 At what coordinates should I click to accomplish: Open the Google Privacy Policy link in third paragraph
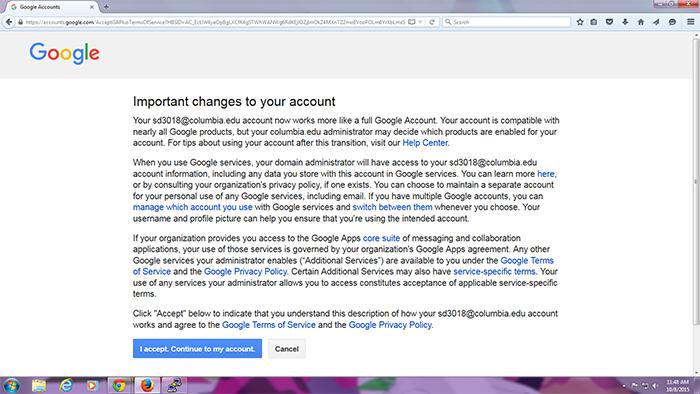(x=245, y=271)
